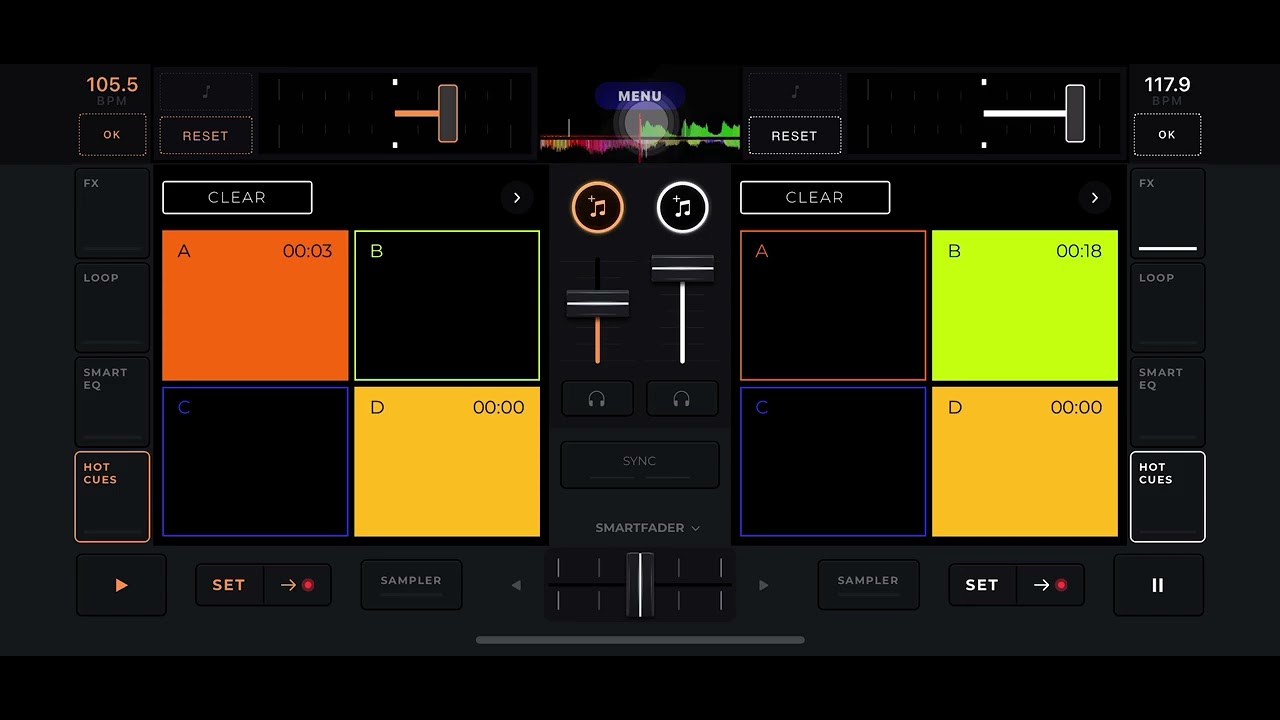This screenshot has height=720, width=1280.
Task: Open the right deck SMART EQ tab
Action: pyautogui.click(x=1168, y=402)
